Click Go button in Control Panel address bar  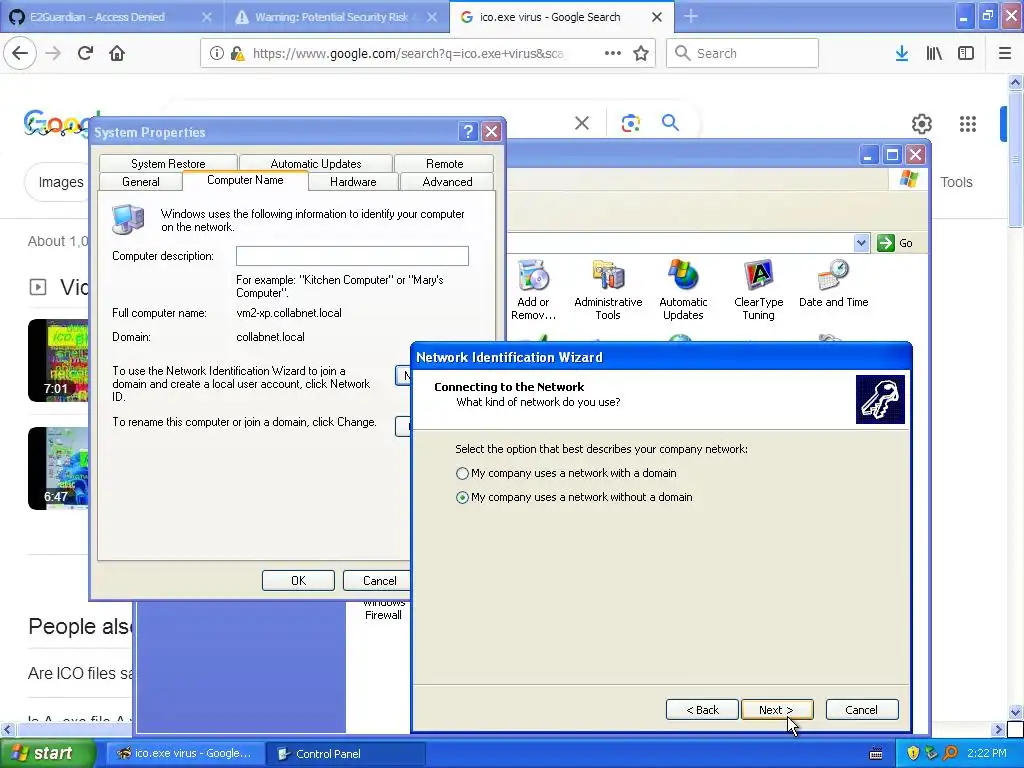coord(895,243)
